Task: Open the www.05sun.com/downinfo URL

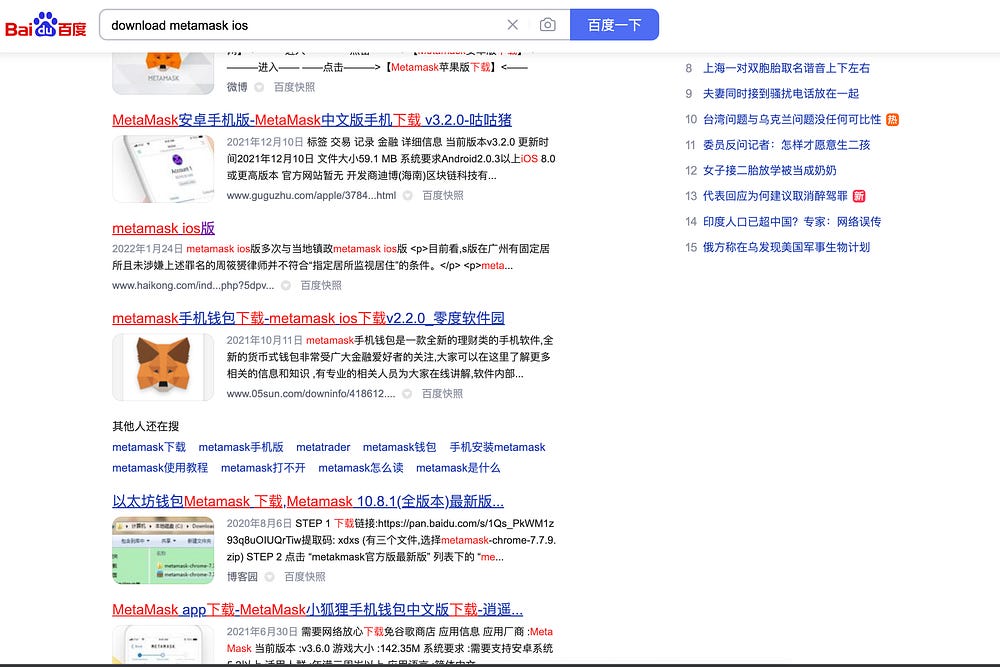Action: (x=311, y=393)
